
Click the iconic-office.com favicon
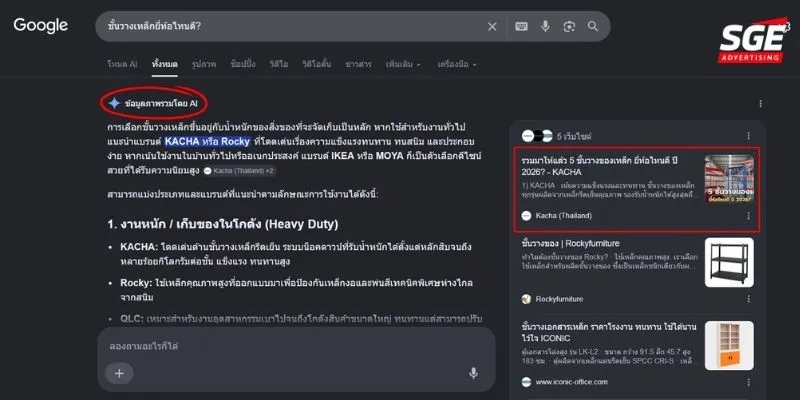click(527, 382)
